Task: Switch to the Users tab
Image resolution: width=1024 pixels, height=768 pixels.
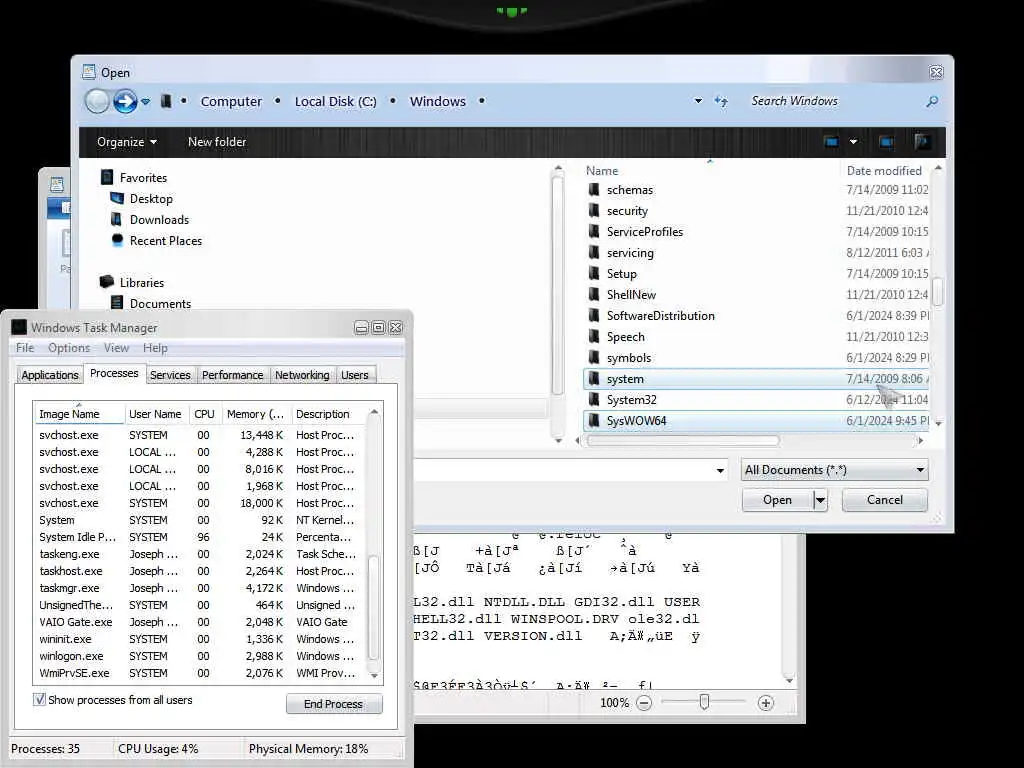Action: tap(355, 375)
